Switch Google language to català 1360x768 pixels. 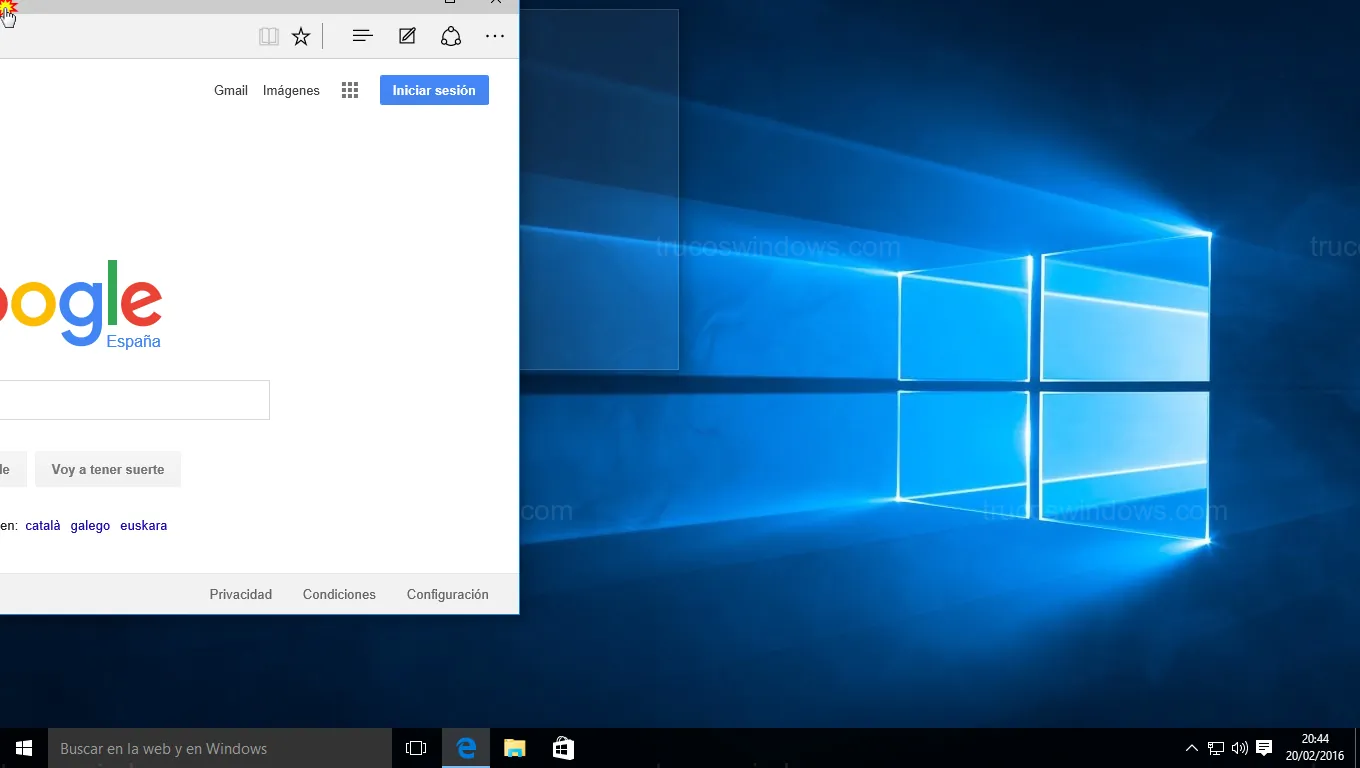pyautogui.click(x=43, y=525)
